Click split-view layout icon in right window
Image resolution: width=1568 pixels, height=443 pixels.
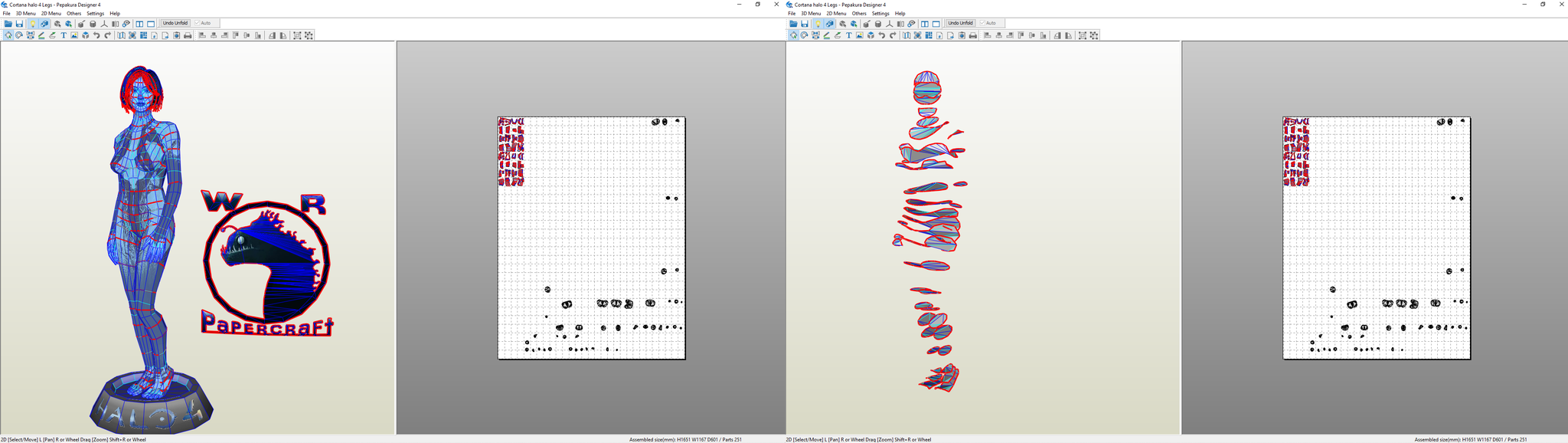[x=925, y=24]
